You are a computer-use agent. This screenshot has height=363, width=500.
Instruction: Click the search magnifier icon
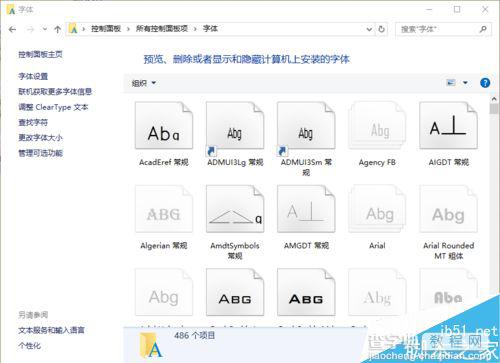(x=483, y=29)
